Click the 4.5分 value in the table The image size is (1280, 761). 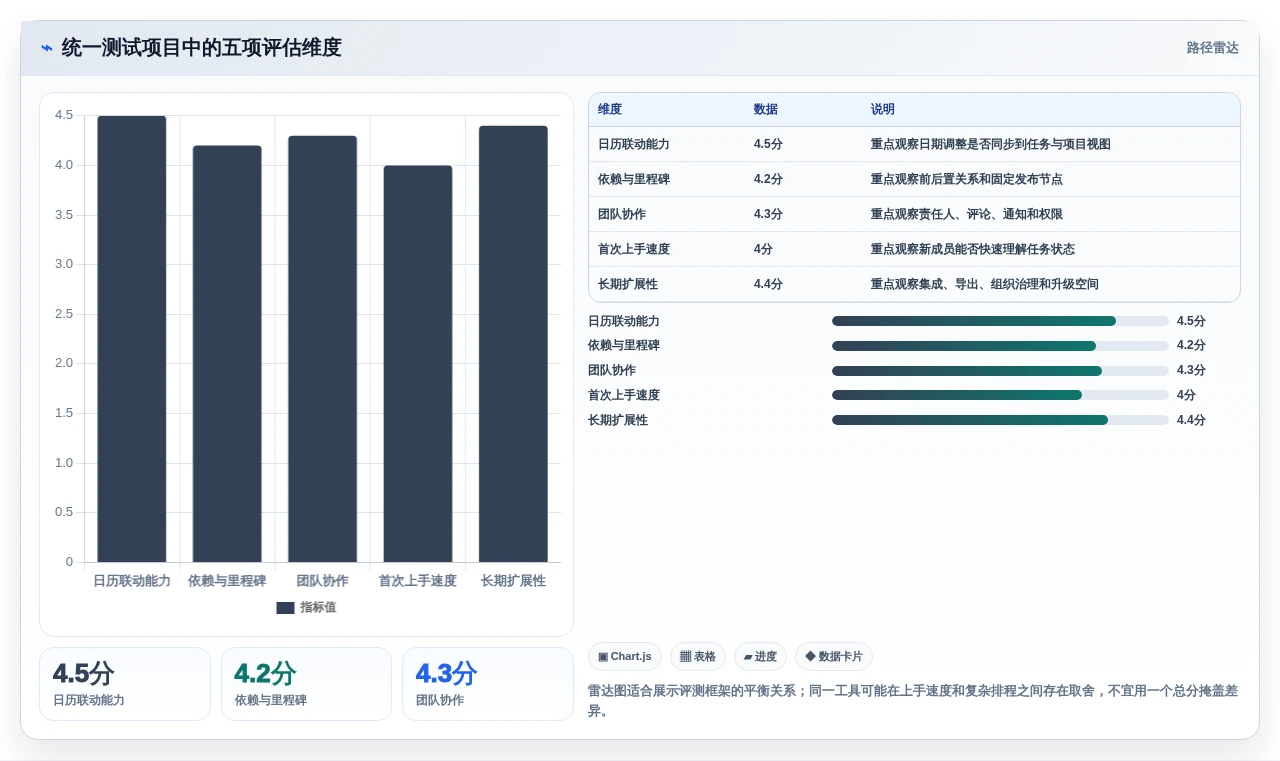(x=768, y=145)
